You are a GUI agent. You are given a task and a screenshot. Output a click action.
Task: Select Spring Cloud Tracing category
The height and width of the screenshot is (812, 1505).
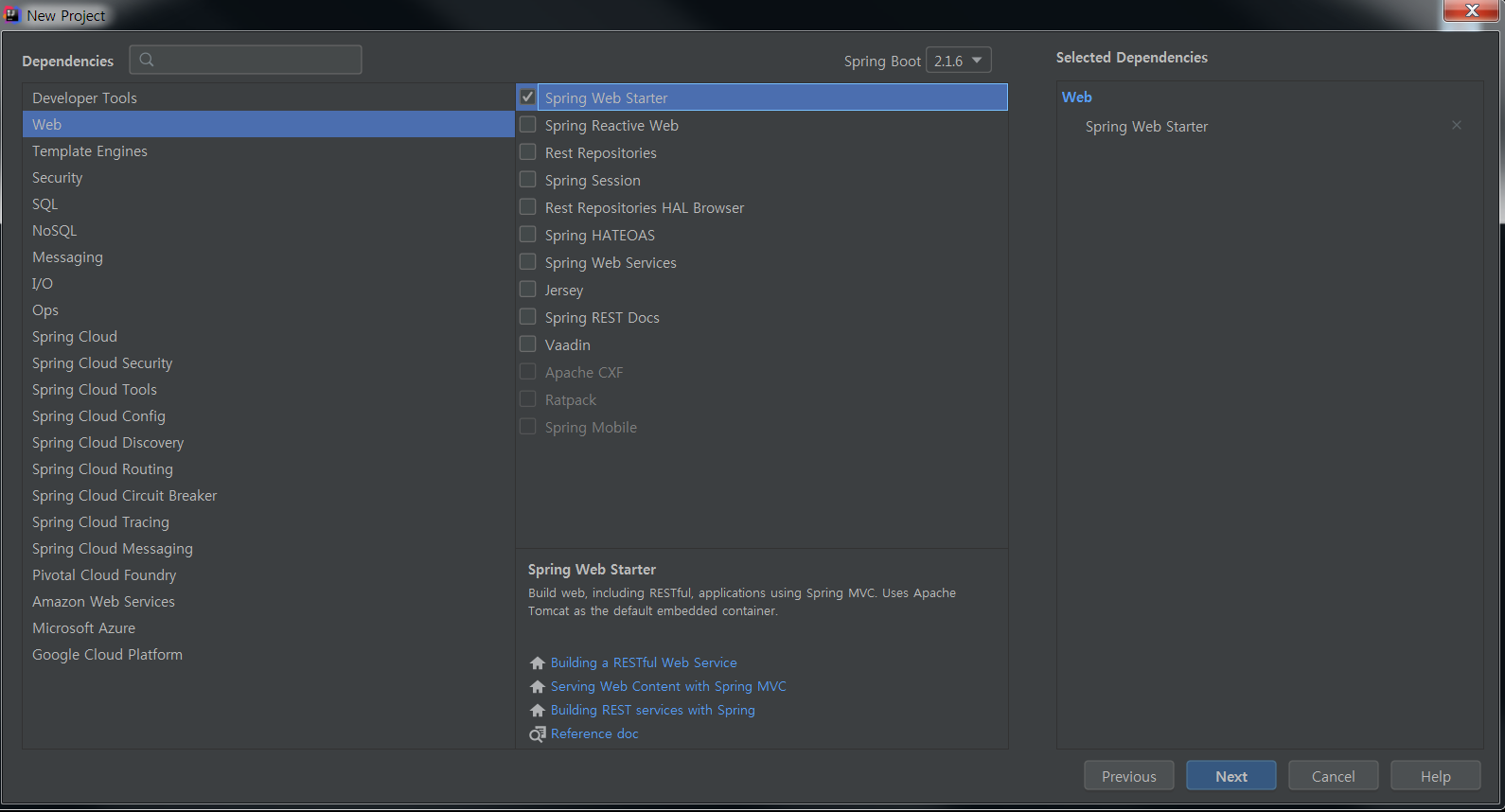click(269, 521)
